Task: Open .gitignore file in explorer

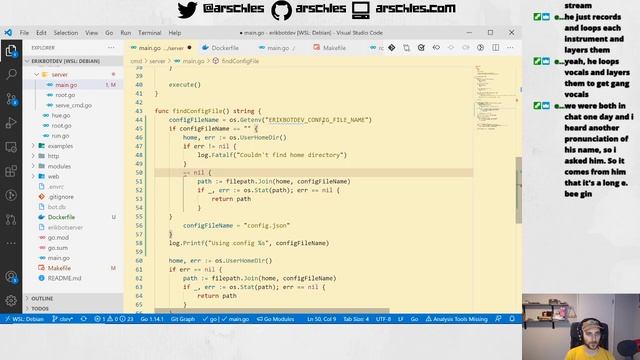Action: click(x=73, y=197)
